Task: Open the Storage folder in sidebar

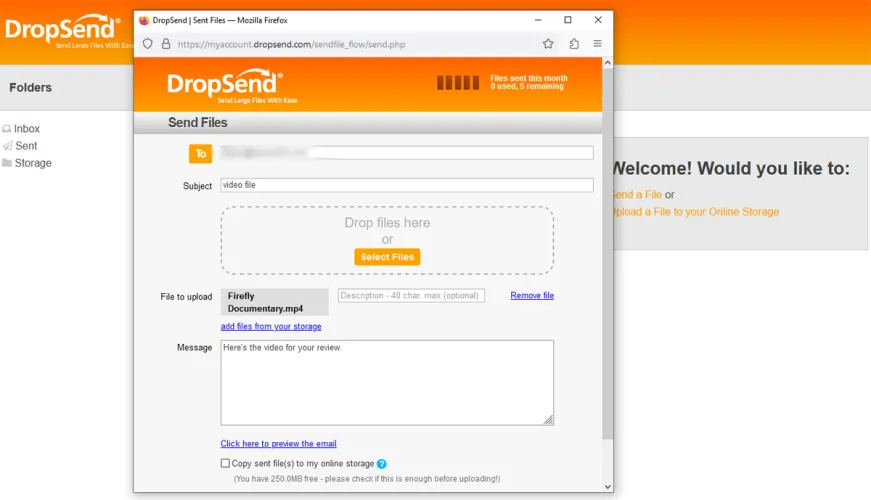Action: click(x=32, y=163)
